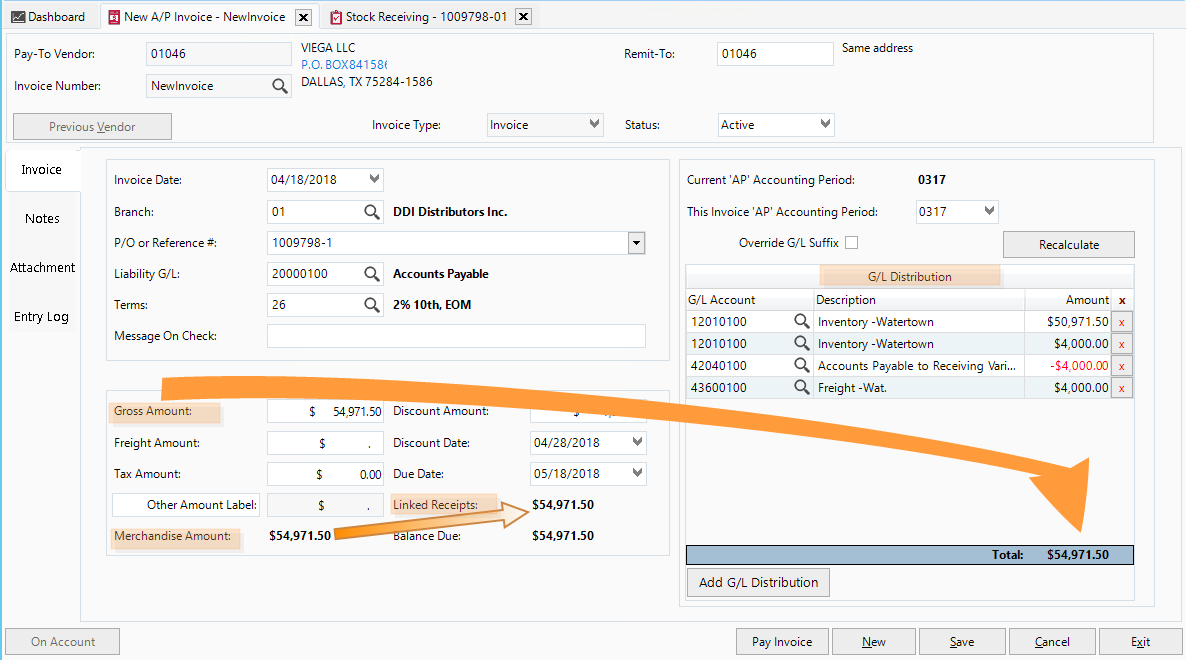Click inside the Message On Check field
The width and height of the screenshot is (1186, 660).
point(455,336)
